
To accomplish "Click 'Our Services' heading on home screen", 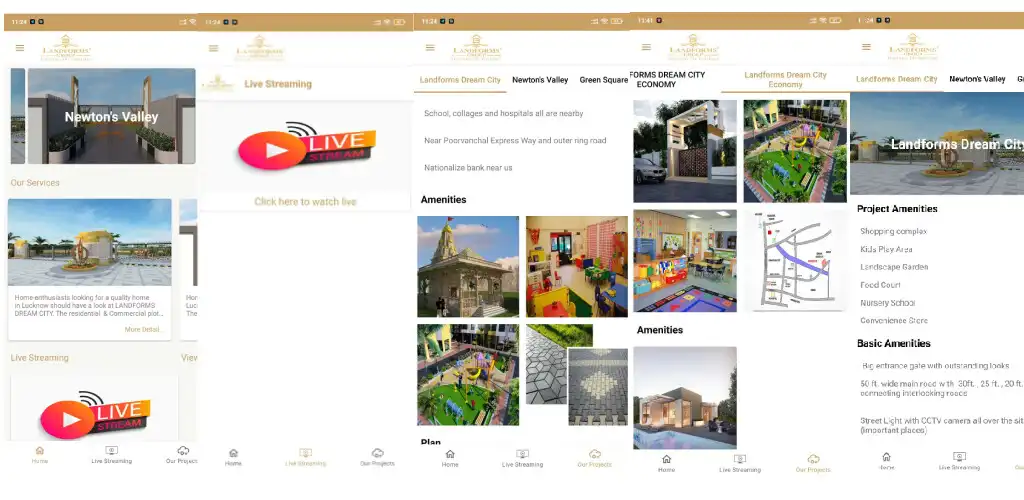I will pyautogui.click(x=35, y=183).
